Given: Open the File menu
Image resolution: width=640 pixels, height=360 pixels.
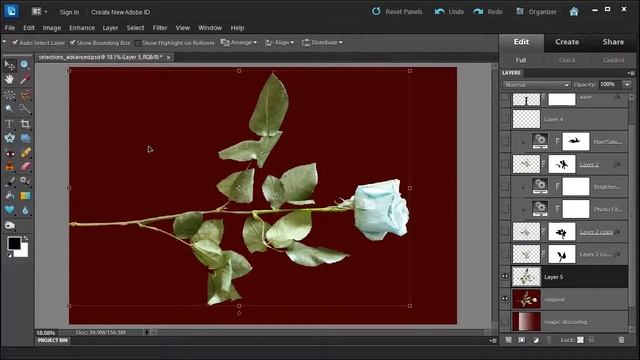Looking at the screenshot, I should pos(10,28).
